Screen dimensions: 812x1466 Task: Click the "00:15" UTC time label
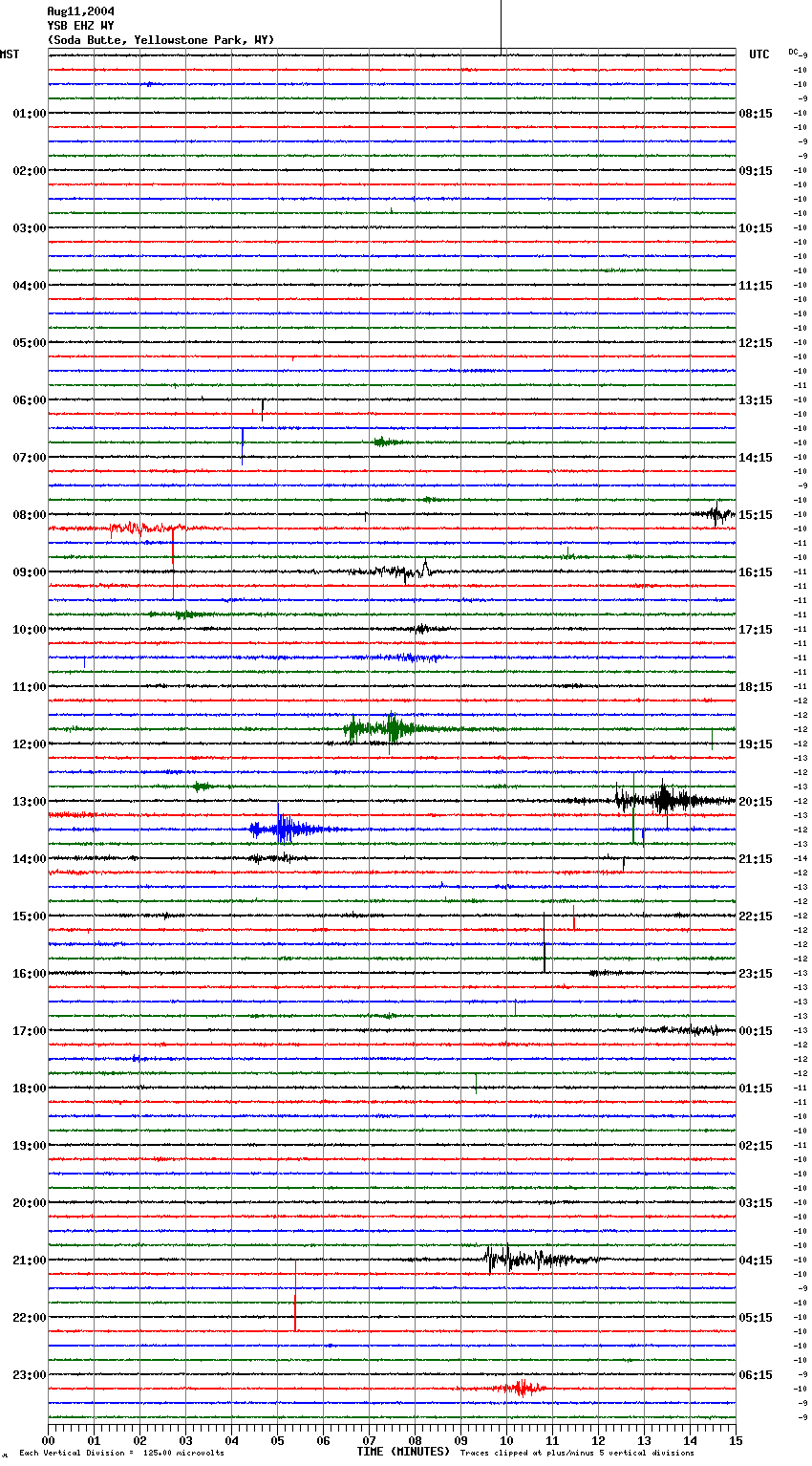click(756, 1031)
